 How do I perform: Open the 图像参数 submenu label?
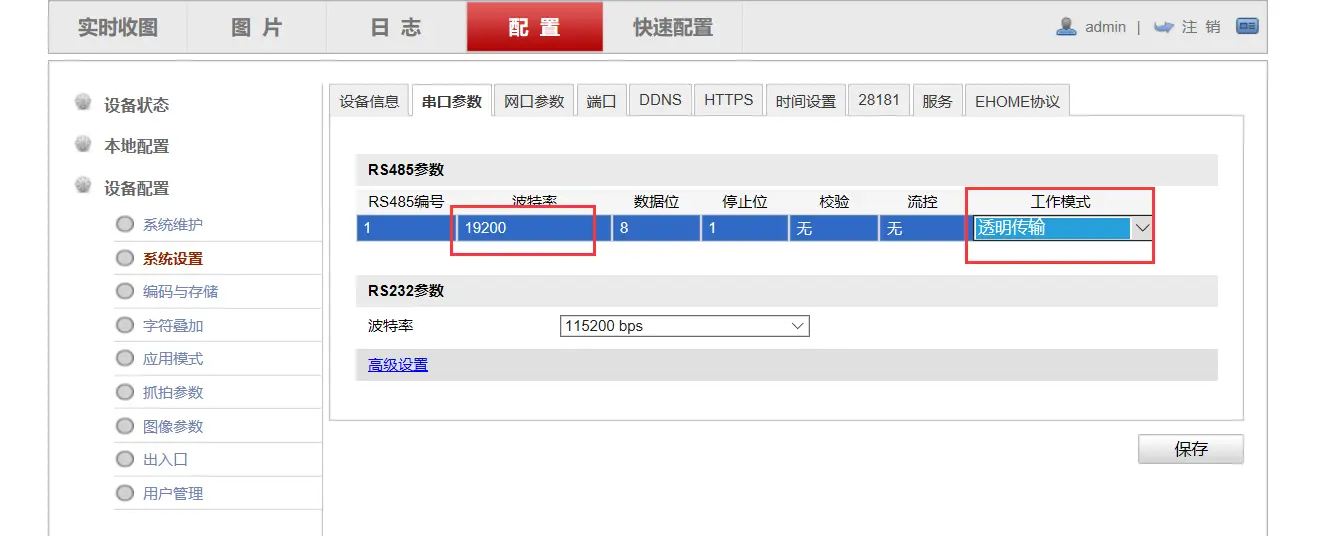(173, 427)
